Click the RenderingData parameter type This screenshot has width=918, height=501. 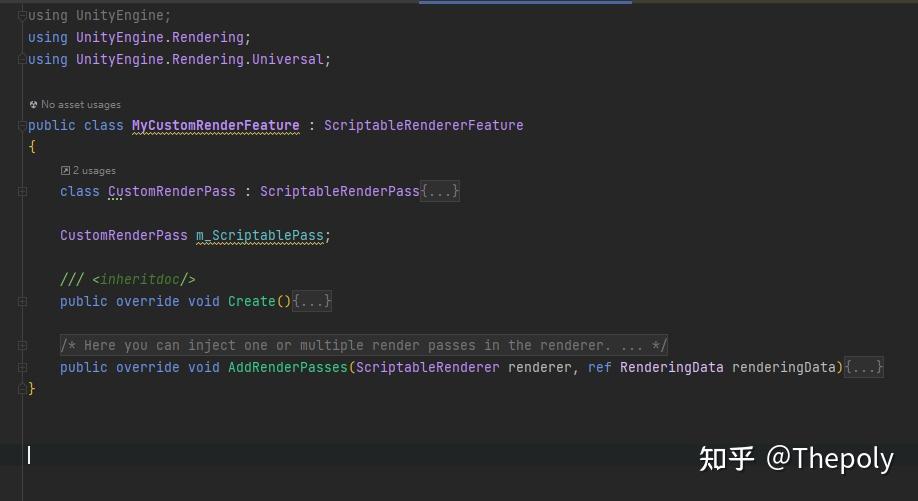pyautogui.click(x=672, y=368)
